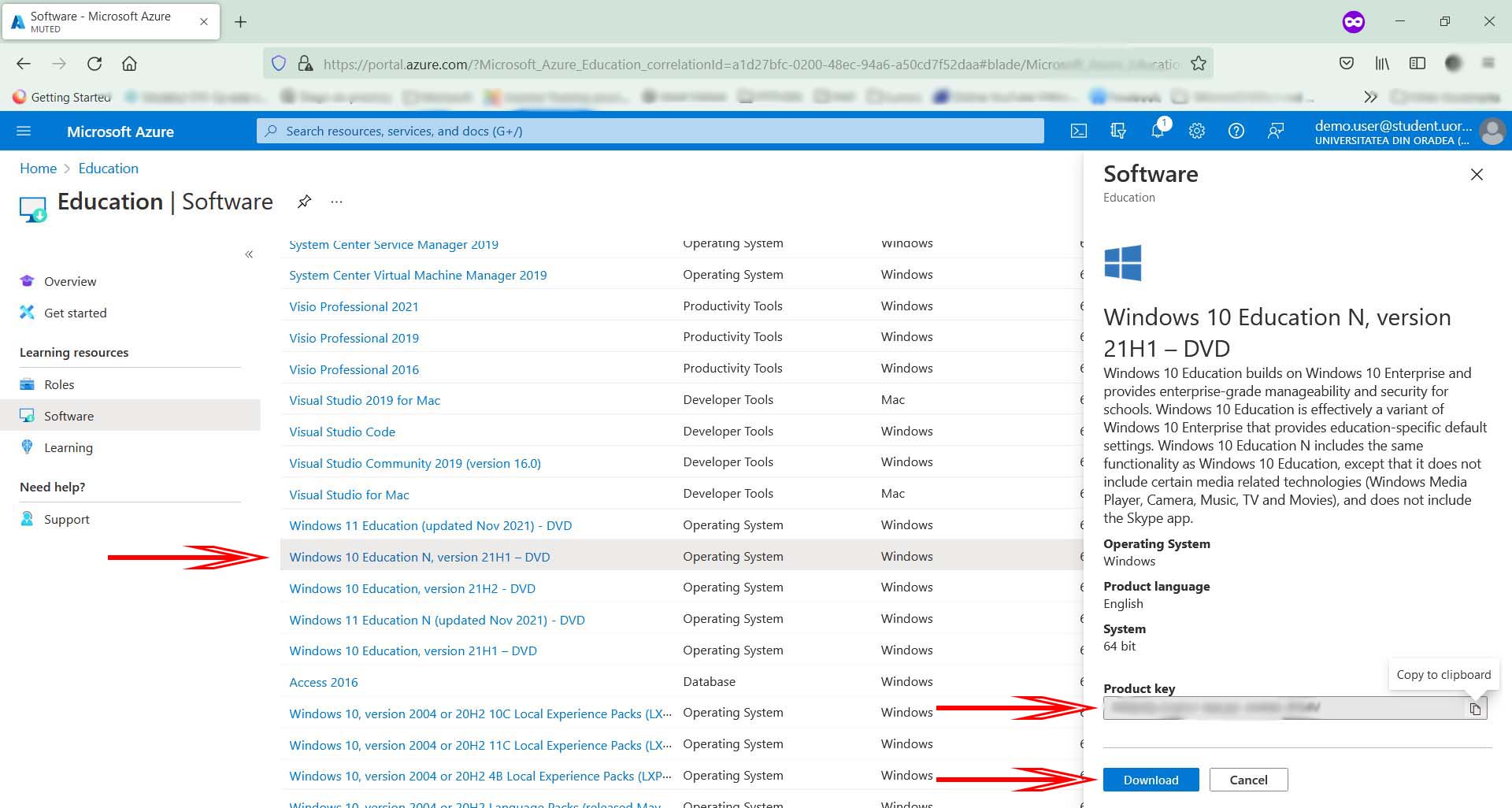The height and width of the screenshot is (808, 1512).
Task: Open the Pocket save icon
Action: [1347, 64]
